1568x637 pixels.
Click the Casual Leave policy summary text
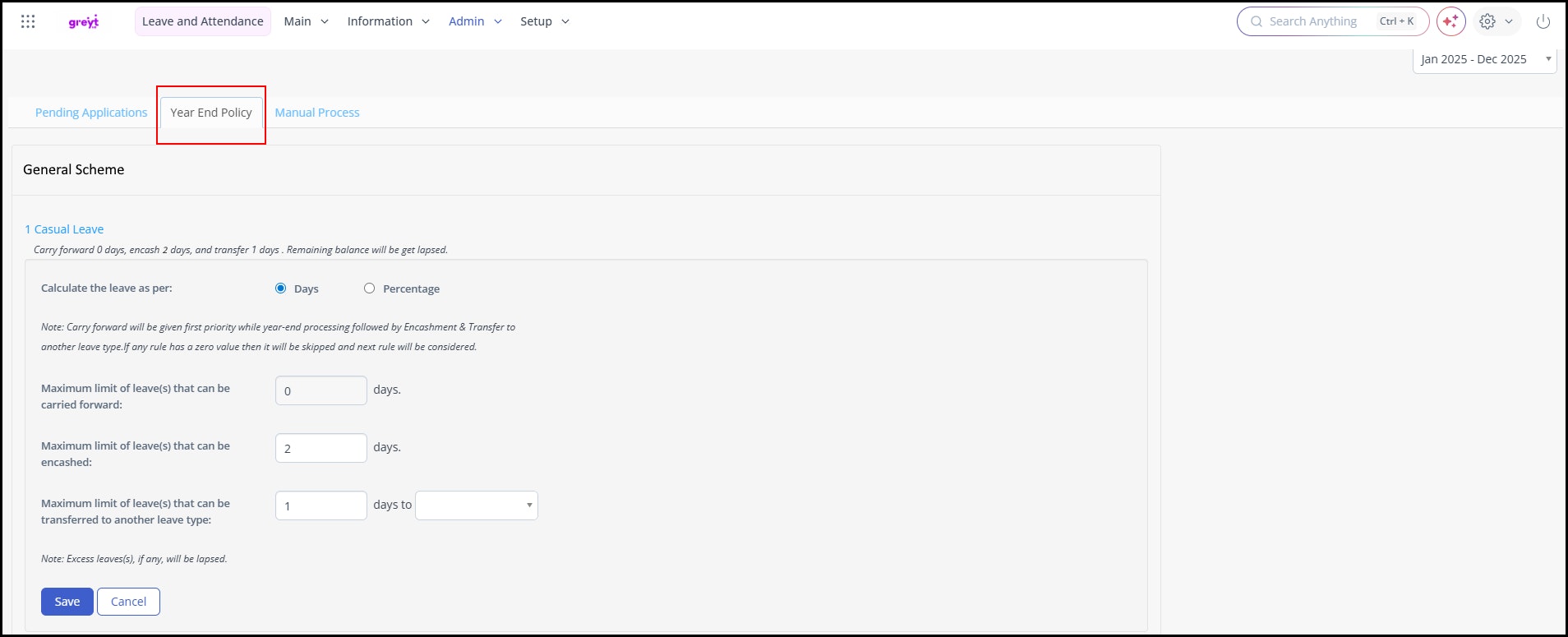pyautogui.click(x=241, y=250)
